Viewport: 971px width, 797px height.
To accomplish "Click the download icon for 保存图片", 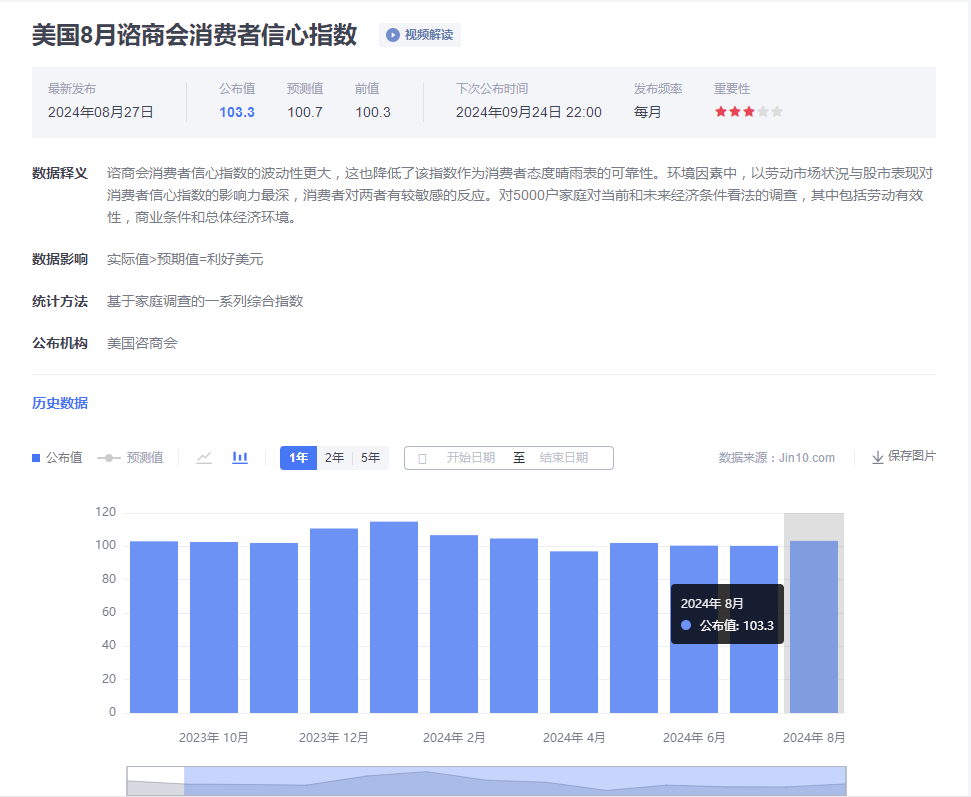I will coord(877,457).
